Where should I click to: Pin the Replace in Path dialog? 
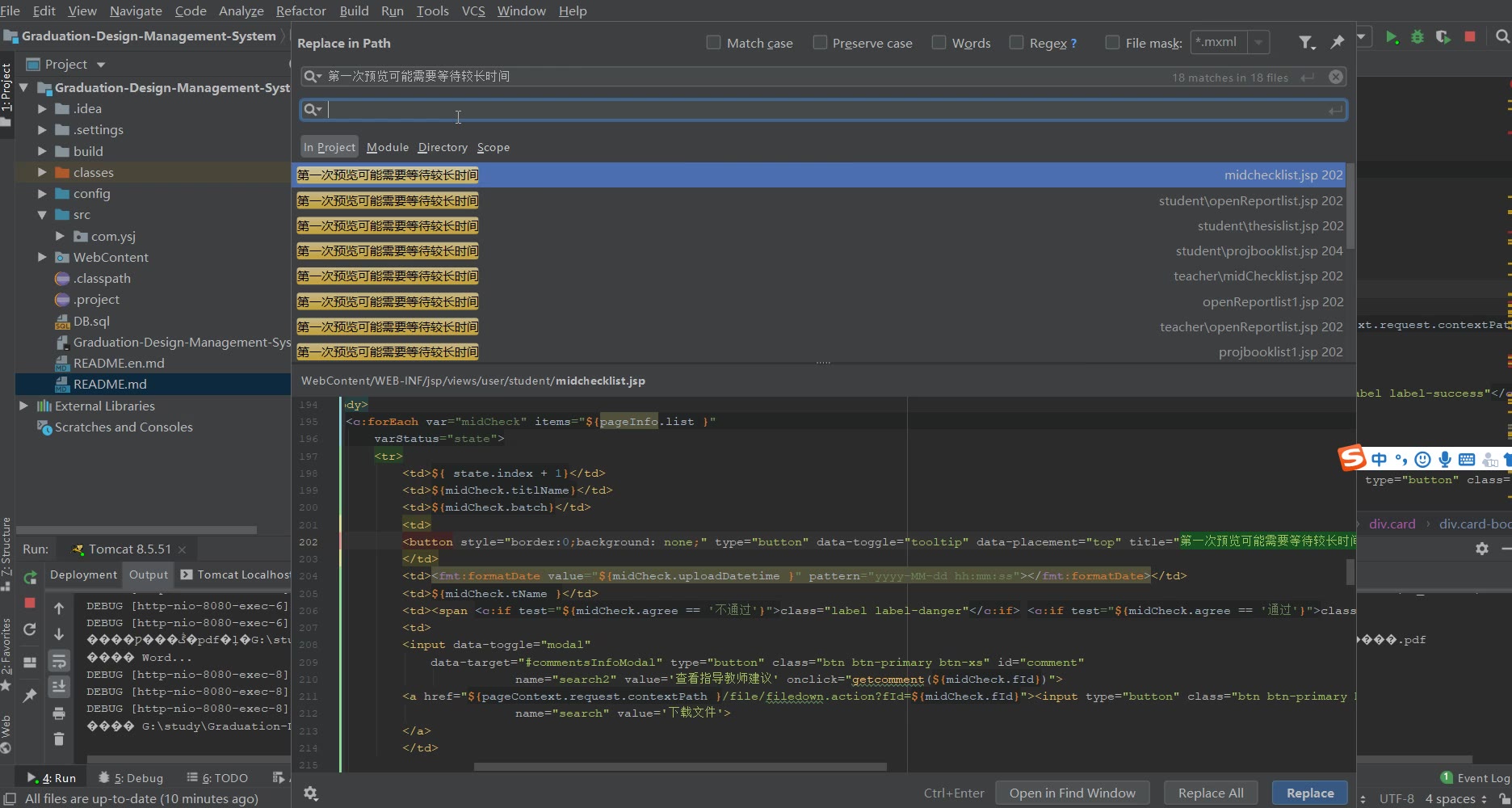pos(1338,42)
